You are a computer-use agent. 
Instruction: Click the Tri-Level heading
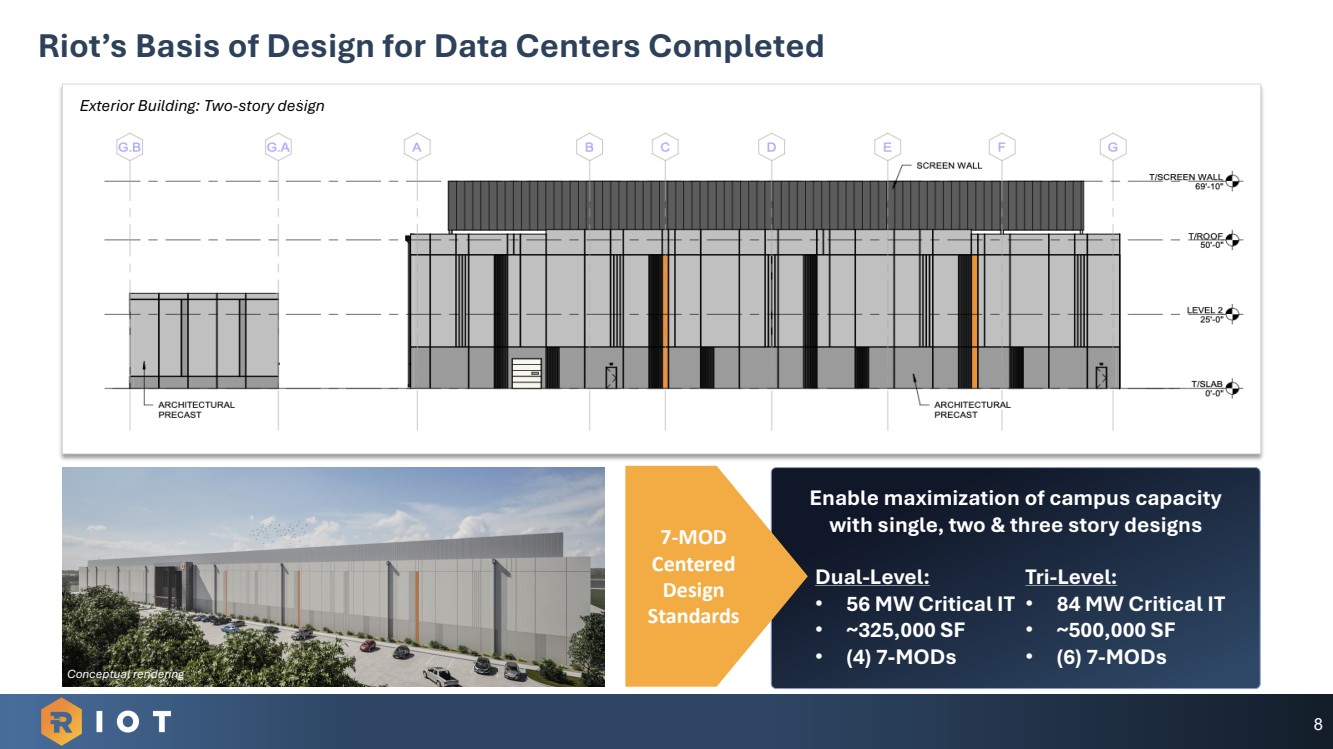[x=1071, y=577]
